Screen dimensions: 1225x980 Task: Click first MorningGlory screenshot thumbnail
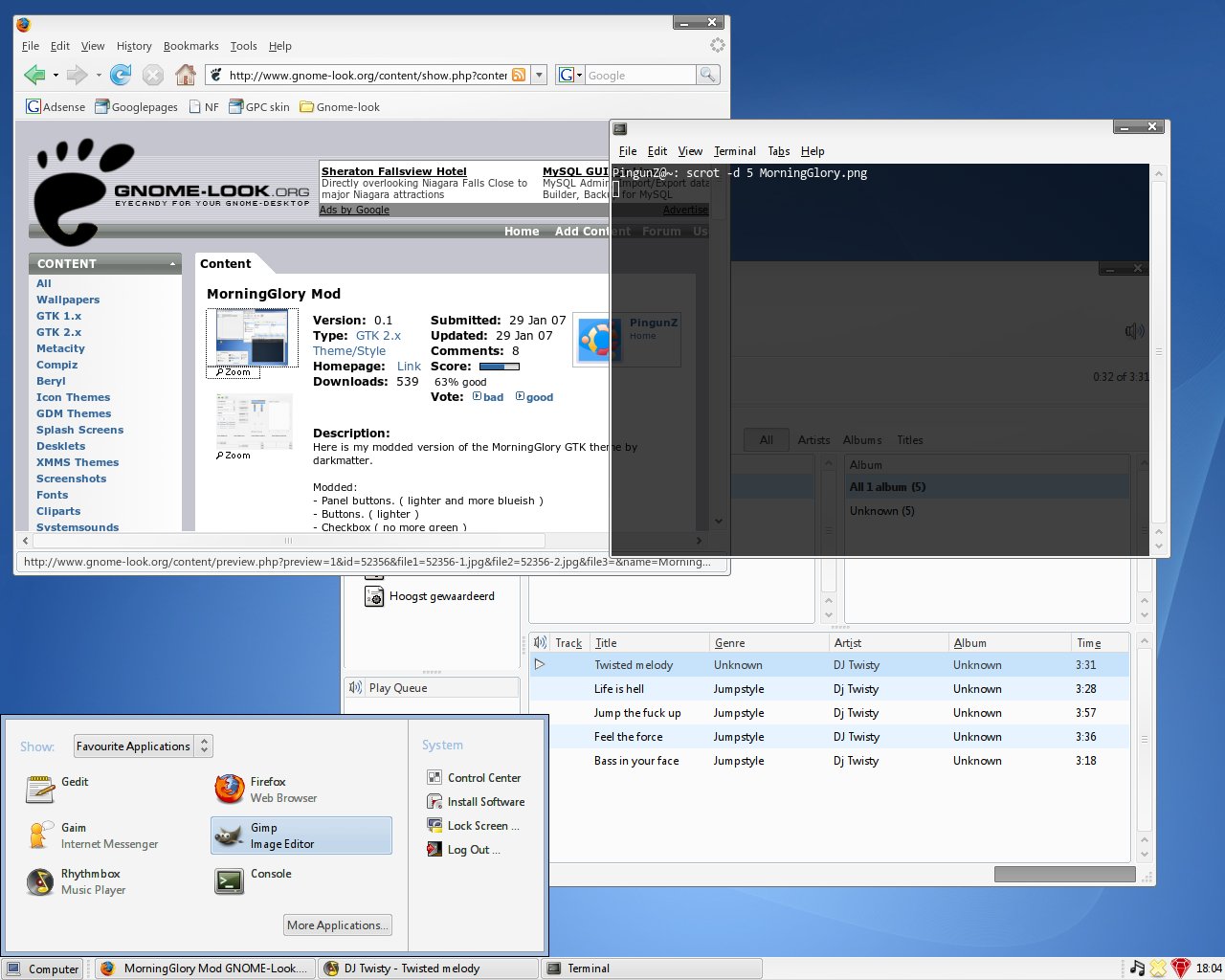tap(252, 338)
